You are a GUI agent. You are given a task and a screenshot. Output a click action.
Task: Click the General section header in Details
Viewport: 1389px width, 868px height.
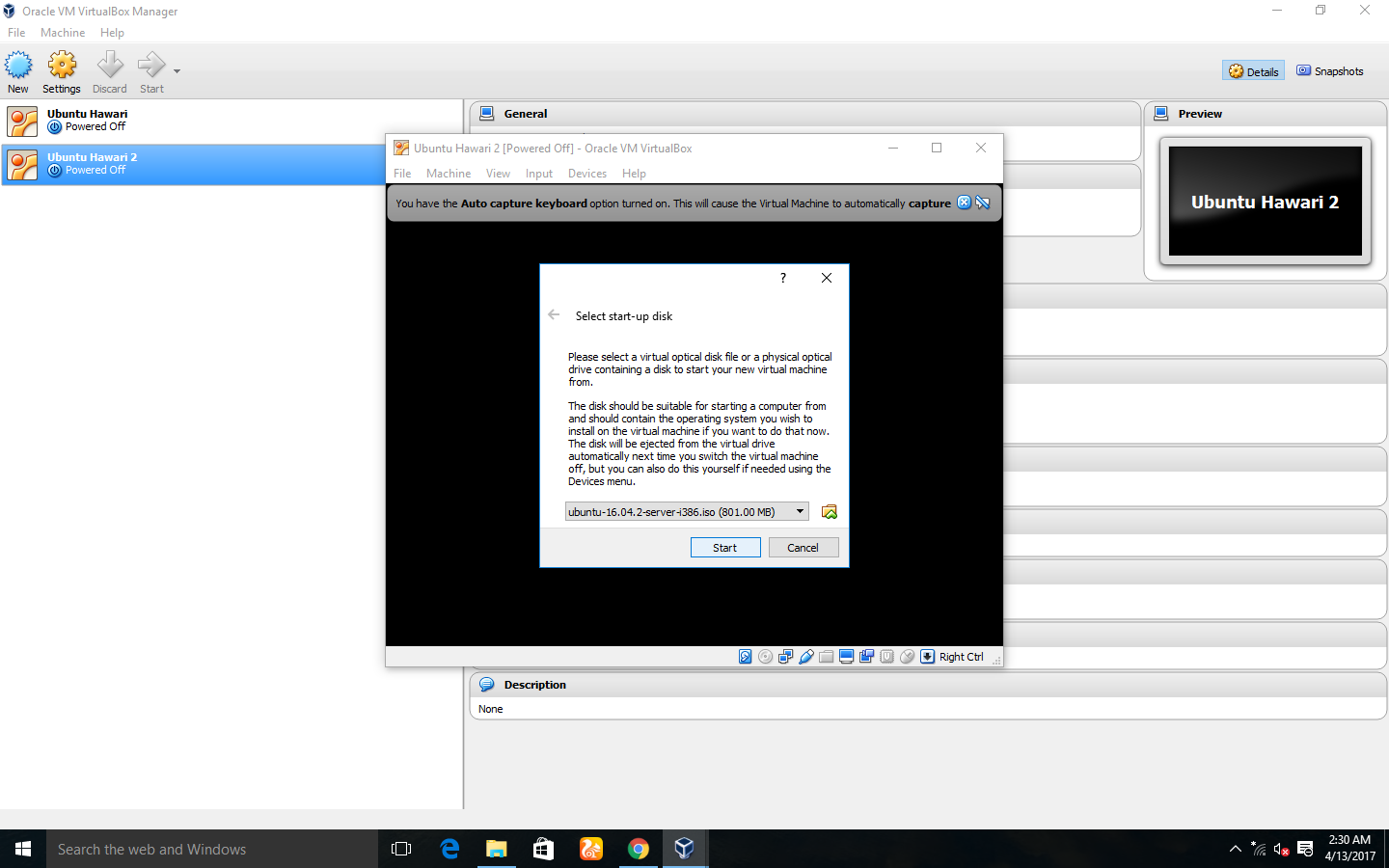point(805,114)
